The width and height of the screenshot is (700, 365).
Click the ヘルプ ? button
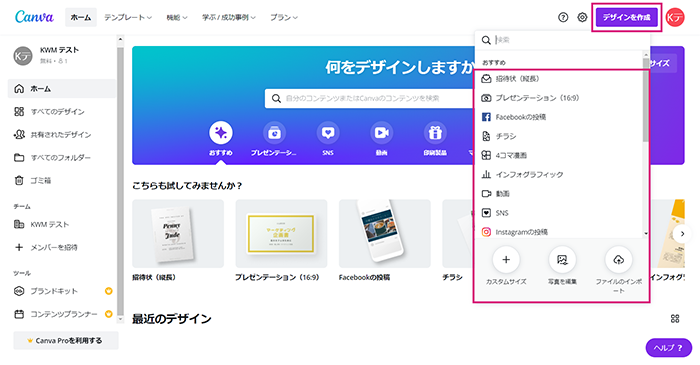point(669,348)
